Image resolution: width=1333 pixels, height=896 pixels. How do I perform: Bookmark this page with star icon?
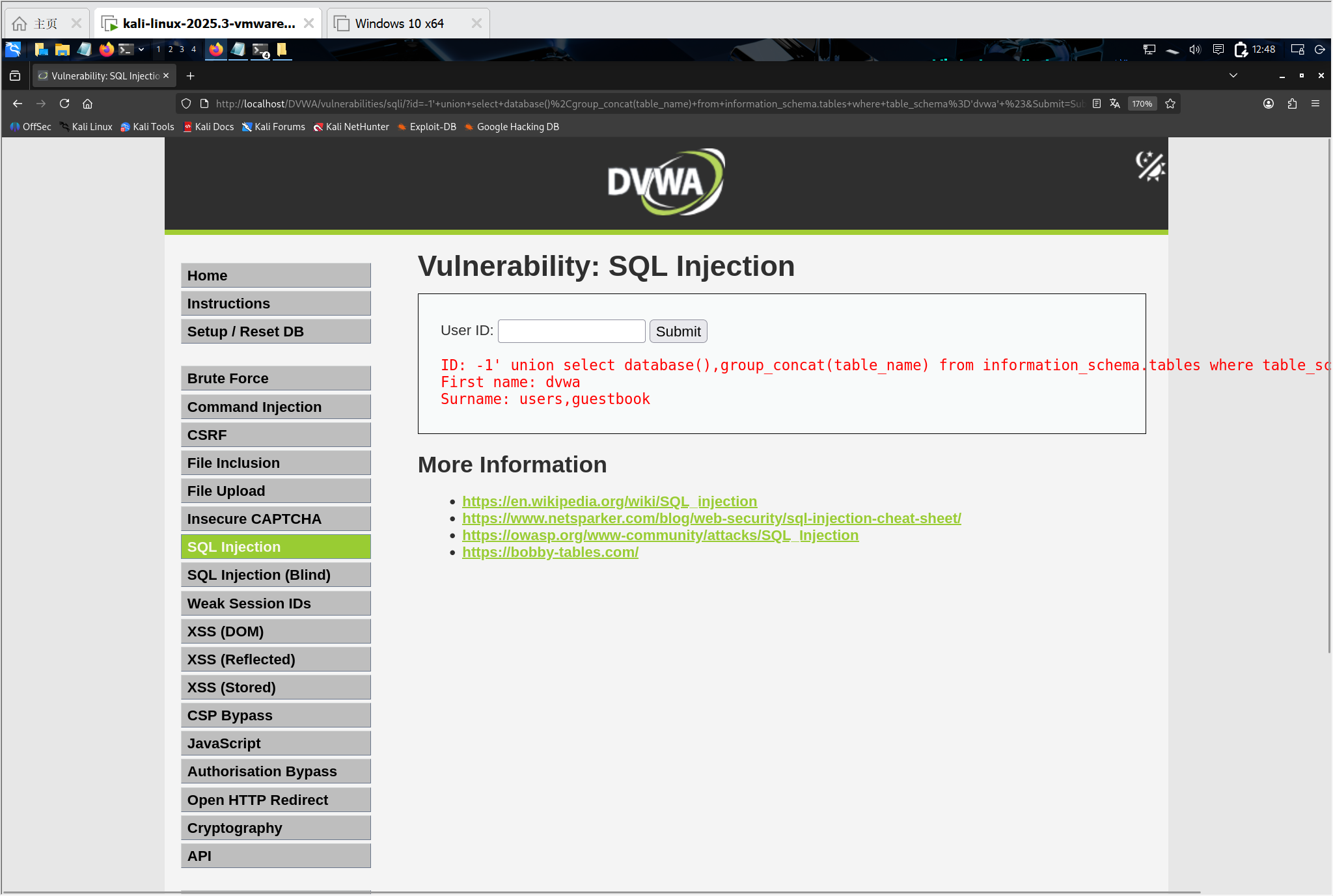1170,103
